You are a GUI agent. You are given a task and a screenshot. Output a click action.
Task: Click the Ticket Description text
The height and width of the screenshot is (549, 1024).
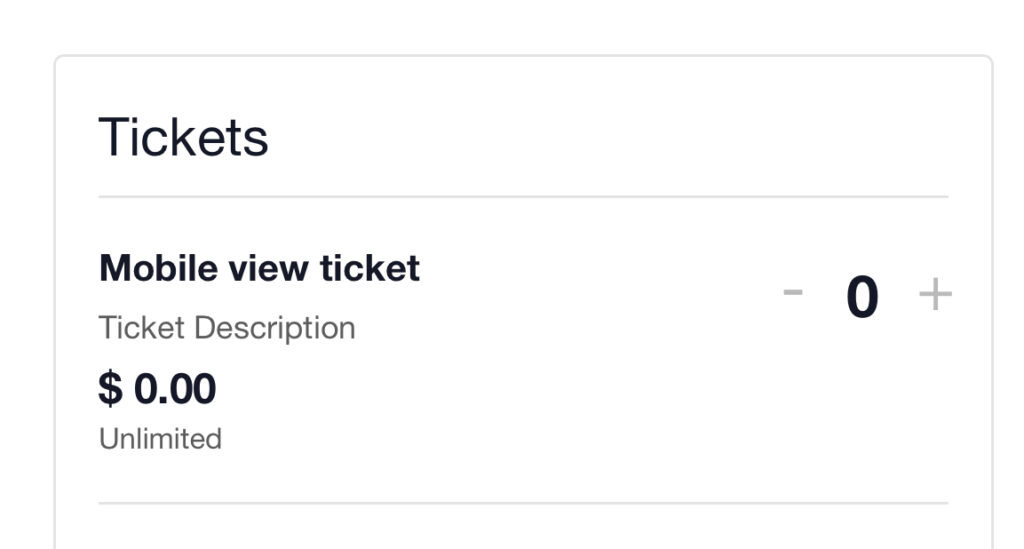pos(227,328)
